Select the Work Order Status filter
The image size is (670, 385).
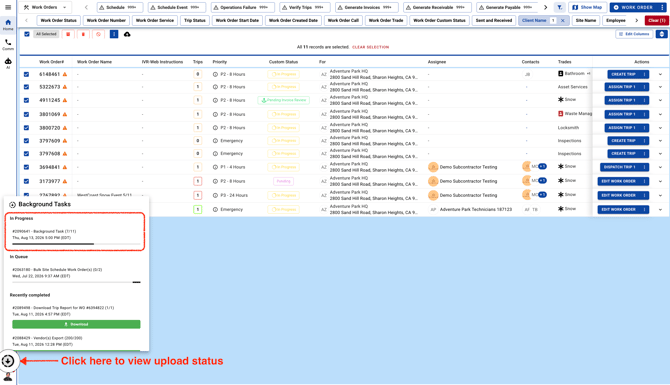click(x=59, y=21)
